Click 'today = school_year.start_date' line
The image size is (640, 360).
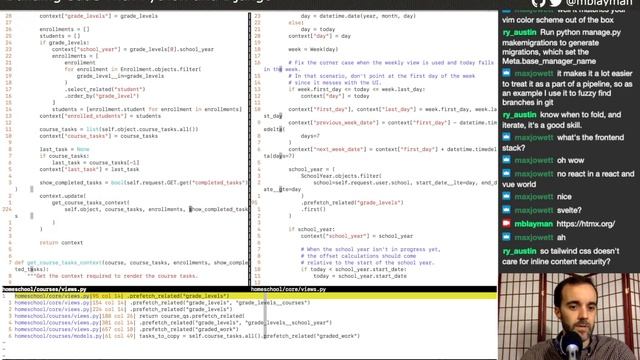click(x=360, y=276)
